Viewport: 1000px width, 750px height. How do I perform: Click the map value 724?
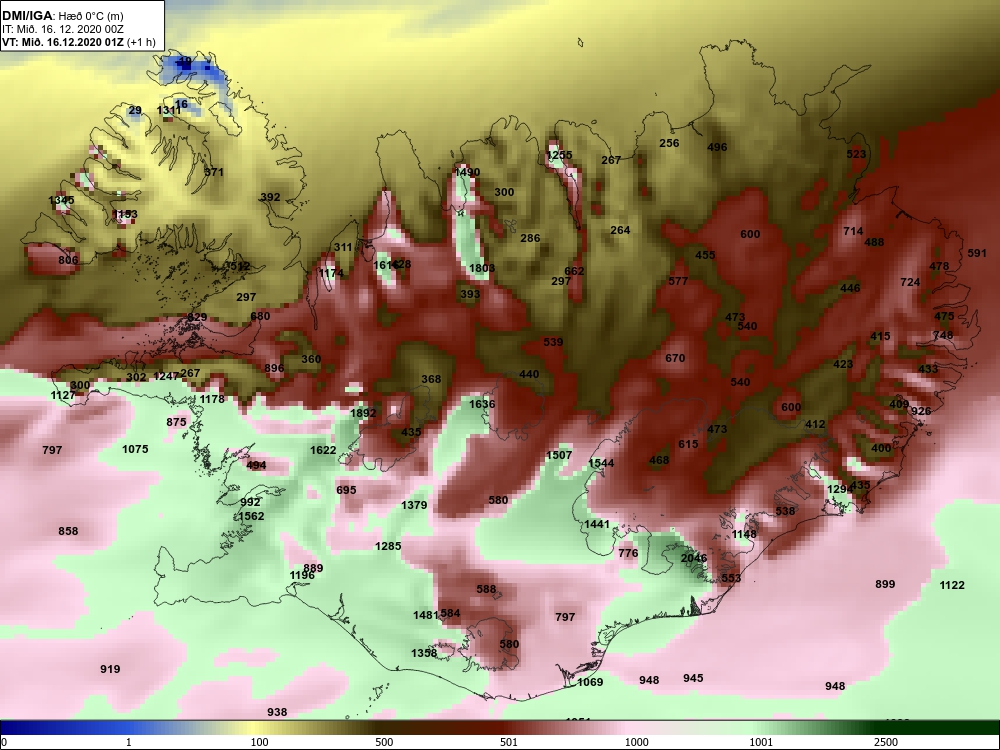click(910, 282)
